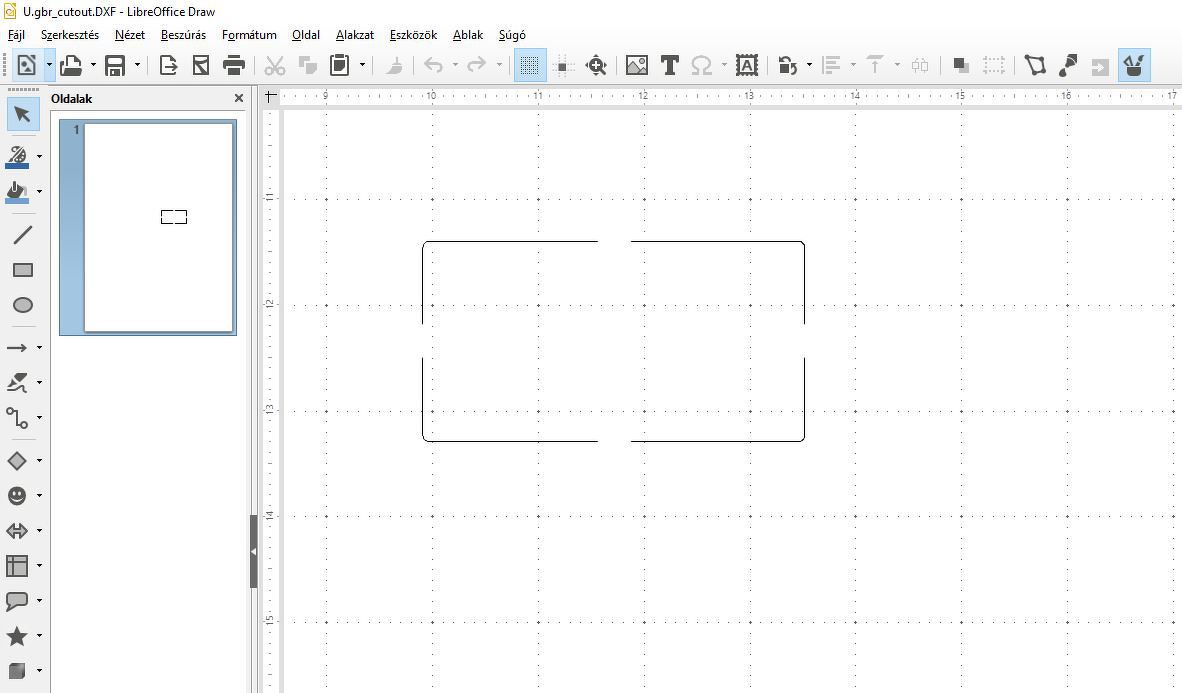Open the Beszúrás menu
The width and height of the screenshot is (1182, 693).
tap(183, 35)
